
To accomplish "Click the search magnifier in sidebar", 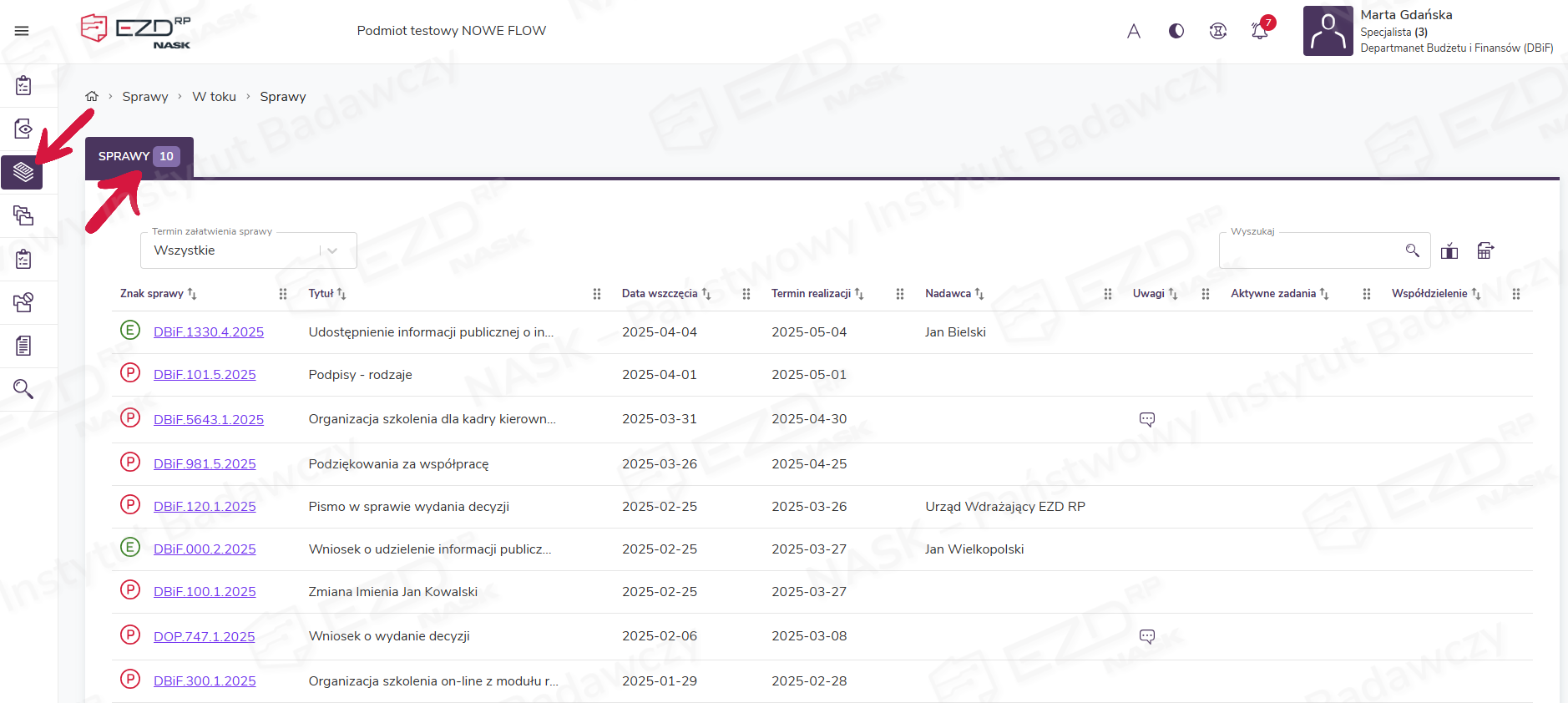I will pyautogui.click(x=23, y=389).
